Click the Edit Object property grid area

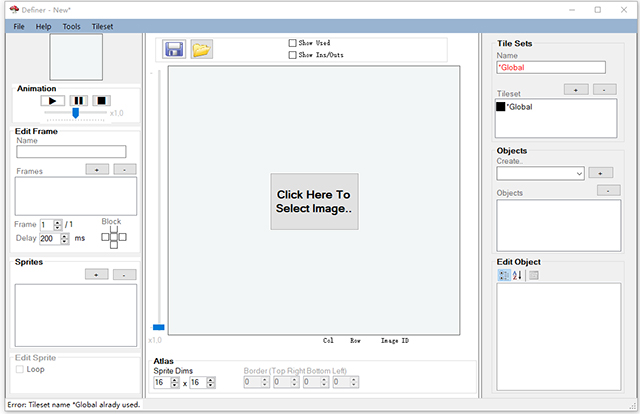(559, 337)
